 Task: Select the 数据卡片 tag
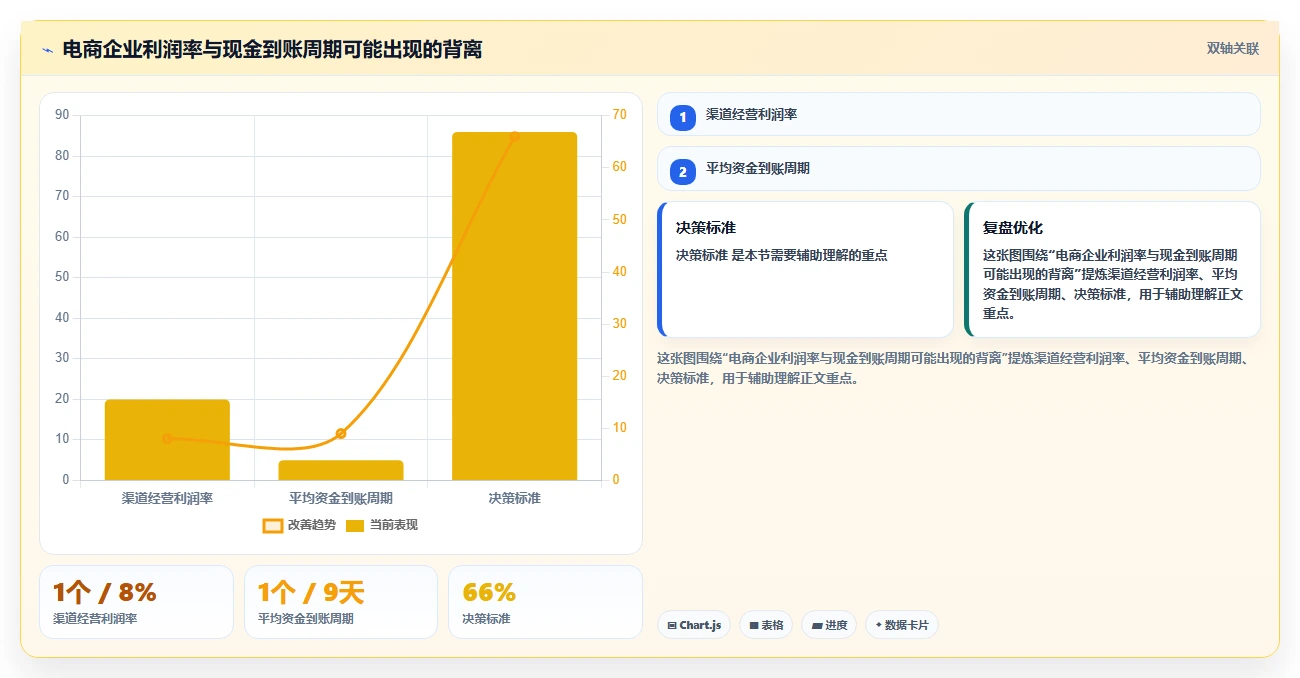[902, 625]
